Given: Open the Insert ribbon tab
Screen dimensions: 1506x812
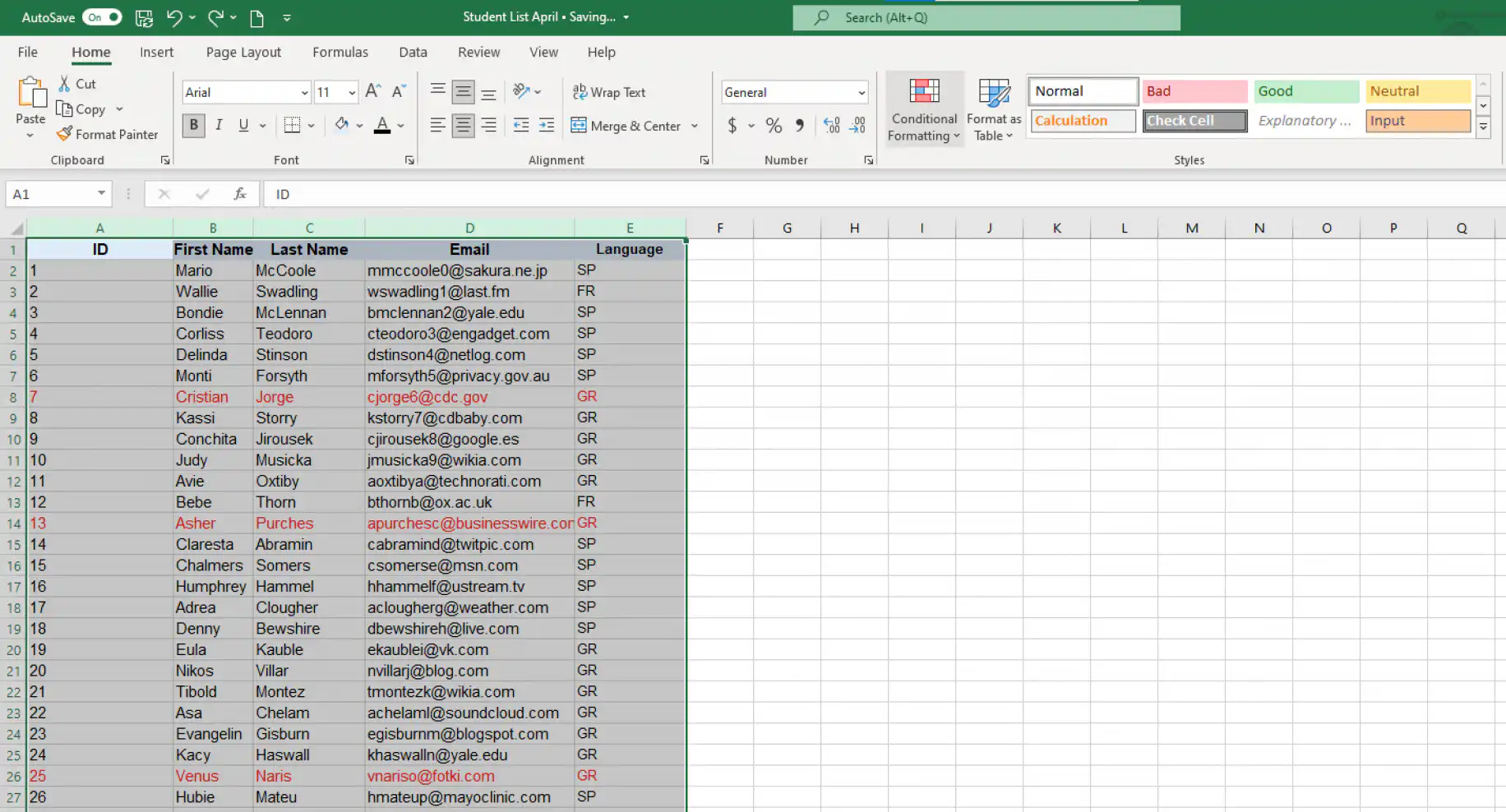Looking at the screenshot, I should (156, 52).
